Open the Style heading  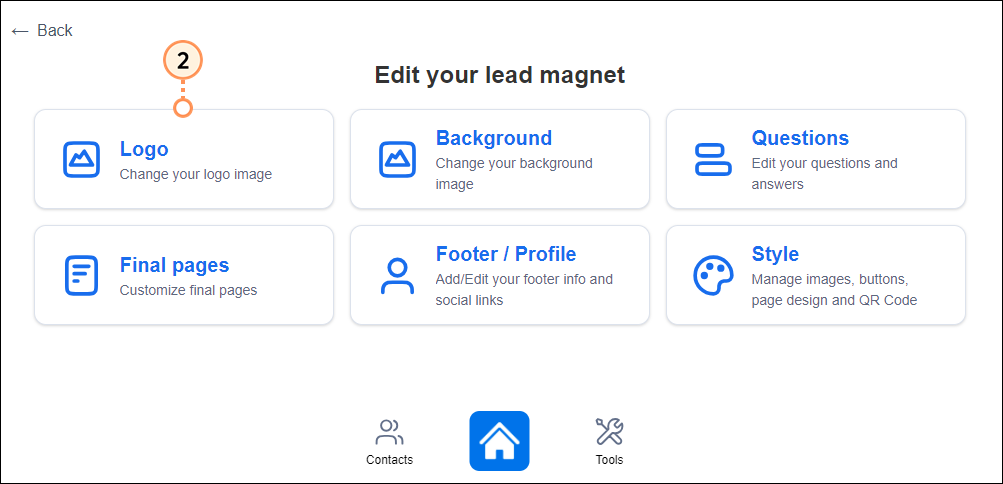tap(775, 254)
